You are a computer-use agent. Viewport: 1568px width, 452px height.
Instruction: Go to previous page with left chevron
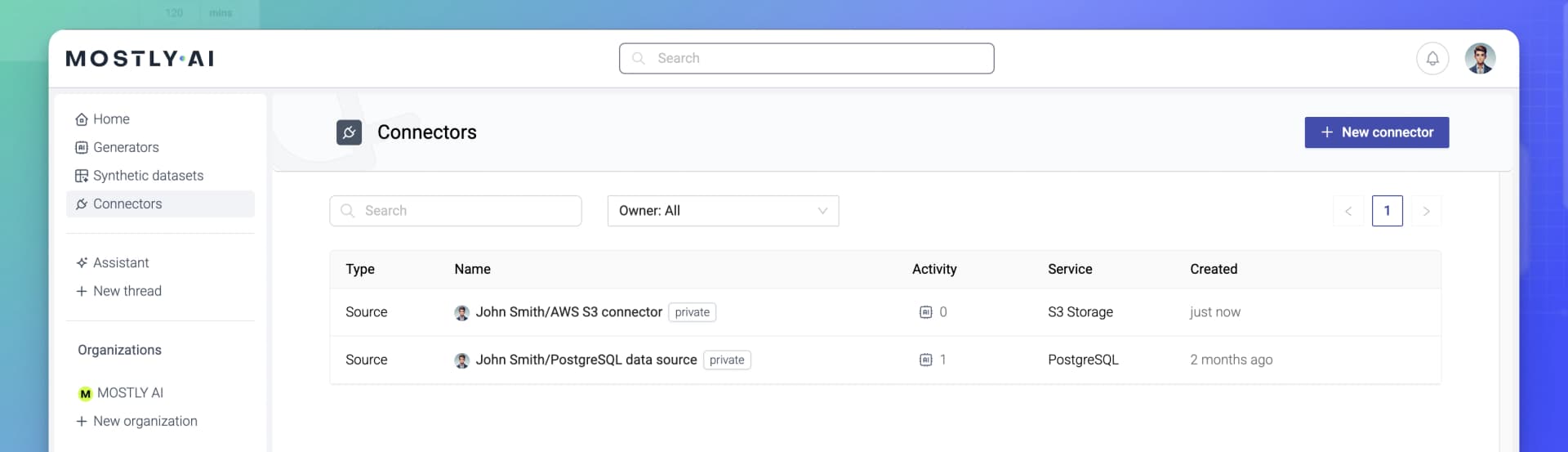pos(1348,211)
